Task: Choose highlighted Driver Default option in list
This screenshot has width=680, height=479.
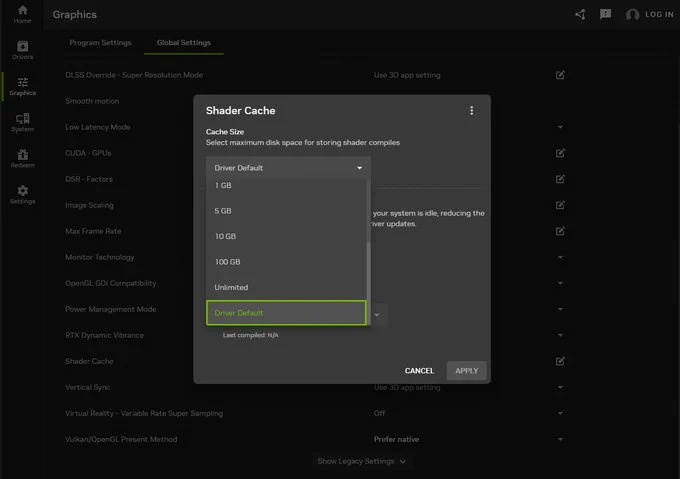Action: pos(286,313)
